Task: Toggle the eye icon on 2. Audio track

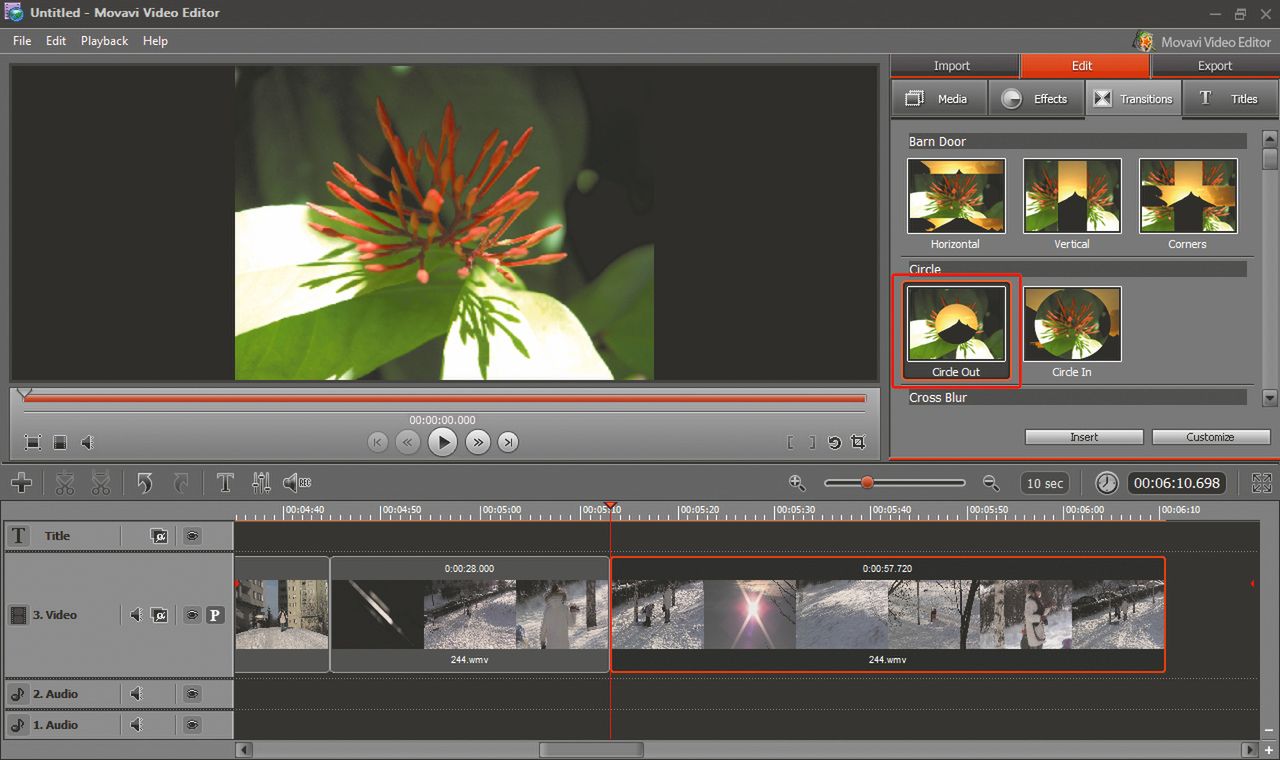Action: tap(192, 694)
